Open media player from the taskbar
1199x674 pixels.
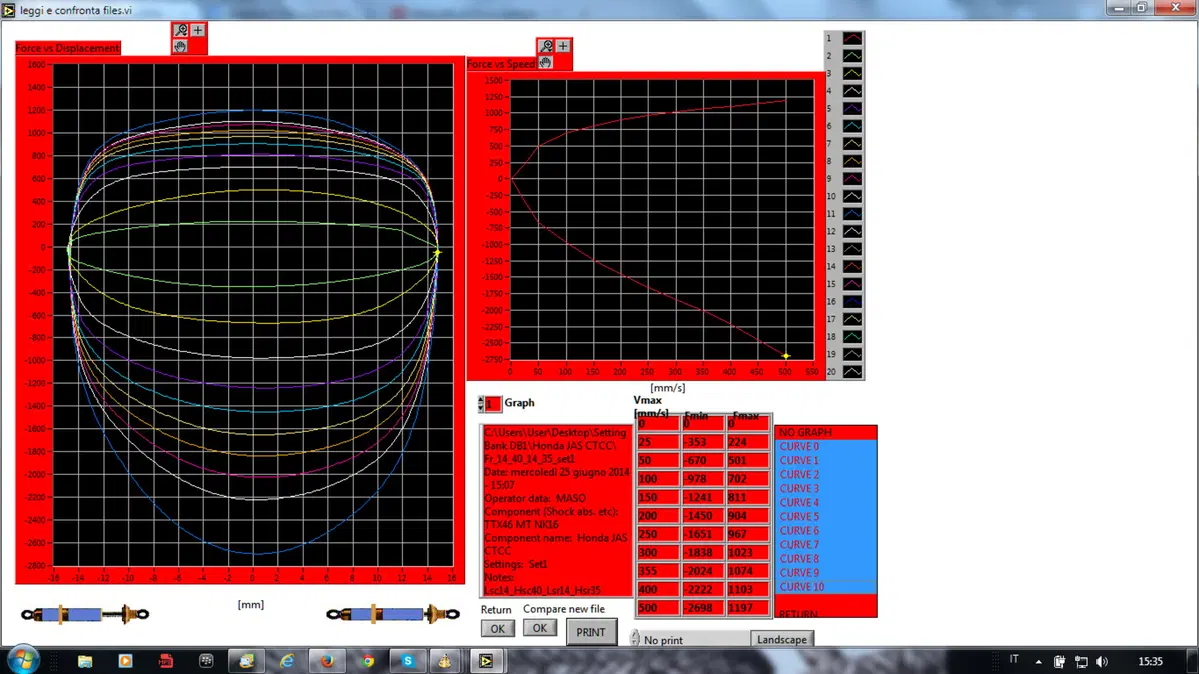[125, 661]
